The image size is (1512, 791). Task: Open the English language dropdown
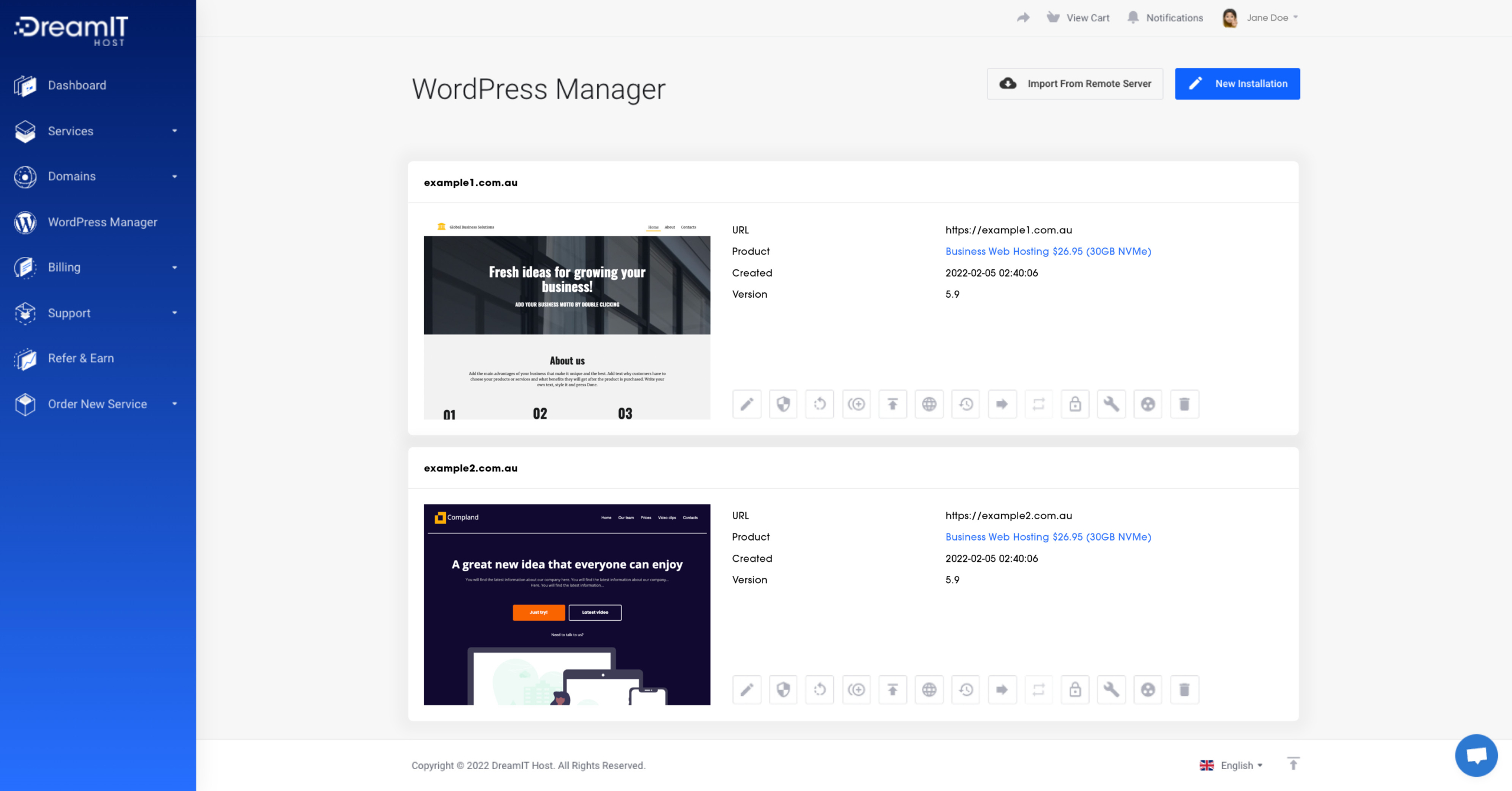(1238, 765)
